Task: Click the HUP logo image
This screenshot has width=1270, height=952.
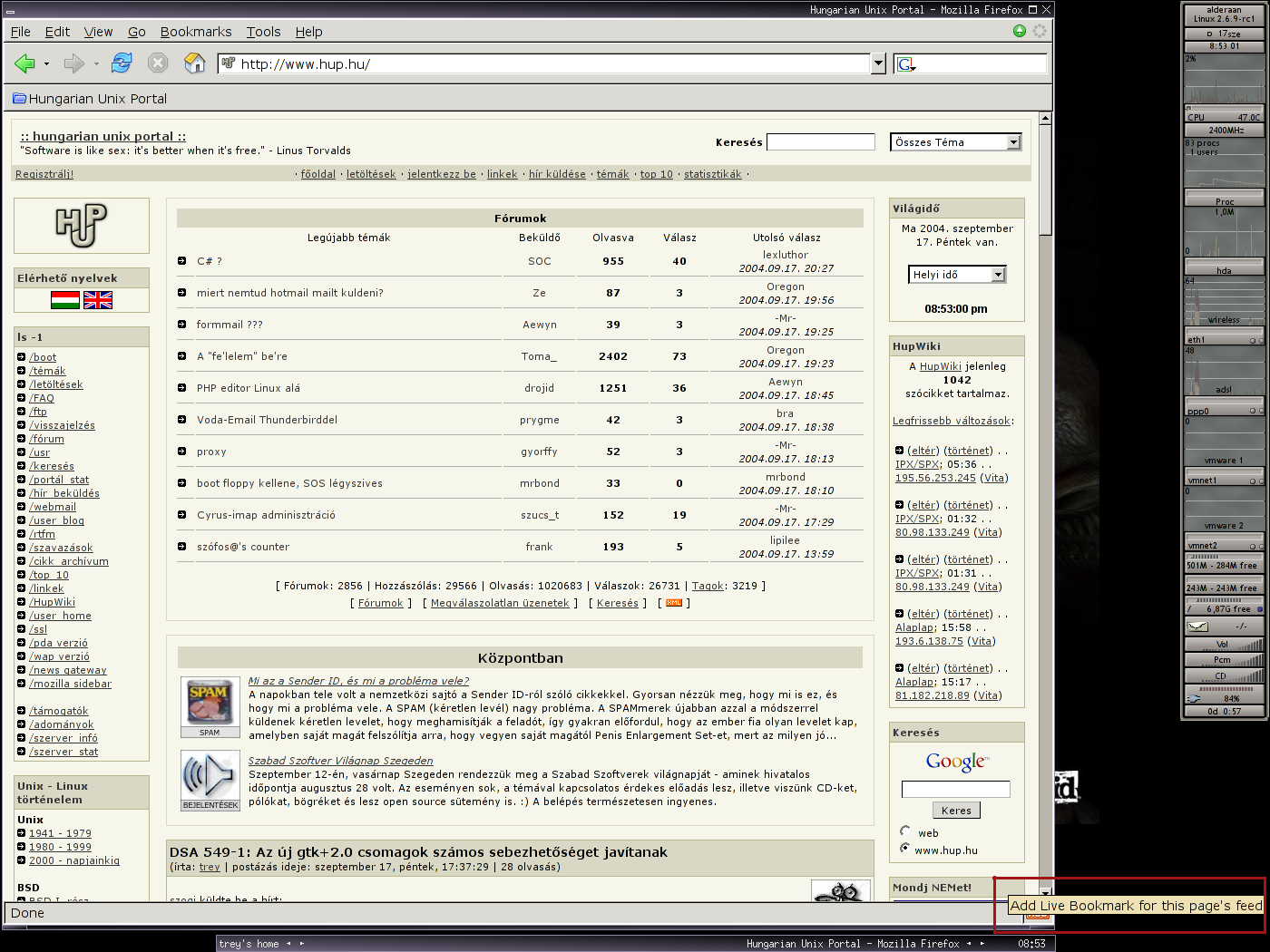Action: click(81, 226)
